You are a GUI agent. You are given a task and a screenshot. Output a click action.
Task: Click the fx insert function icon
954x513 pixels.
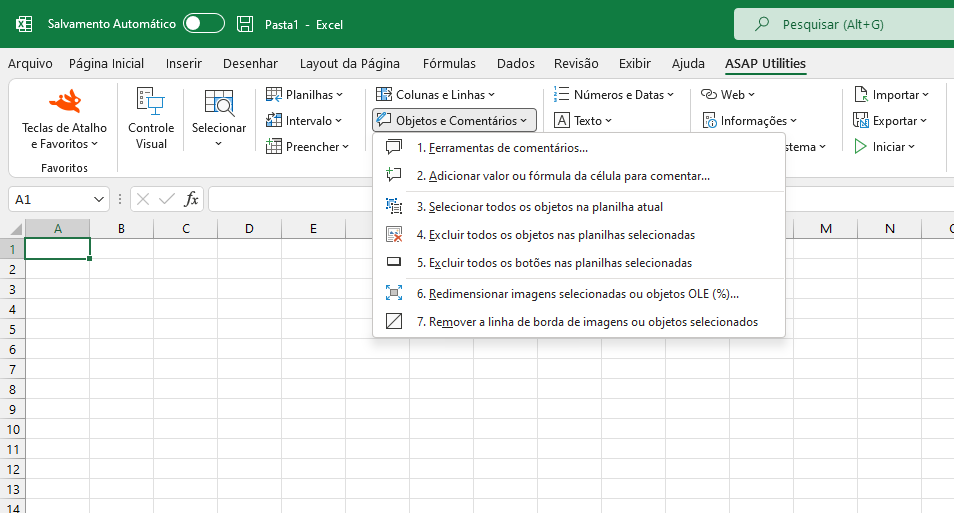coord(191,199)
